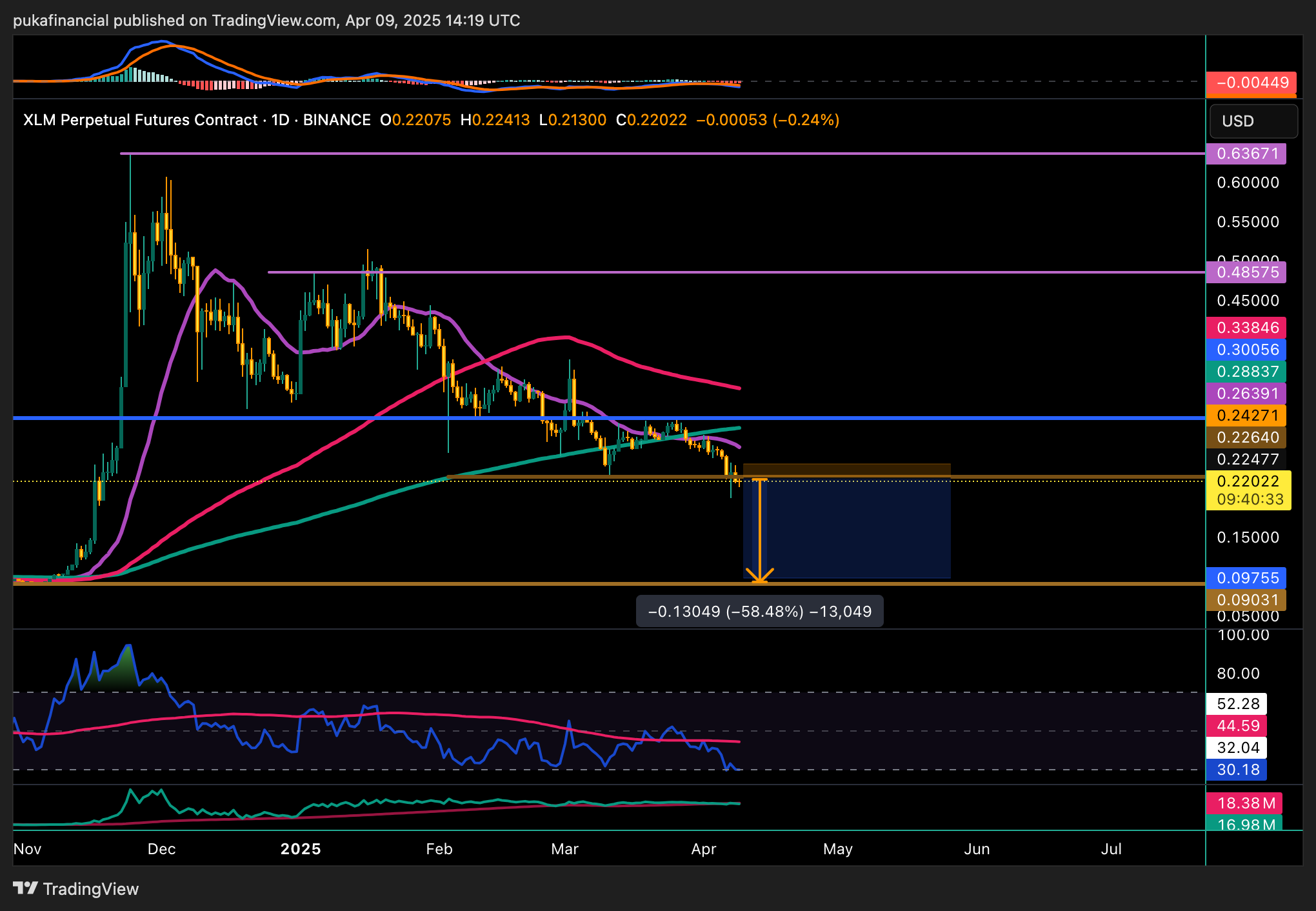Image resolution: width=1316 pixels, height=911 pixels.
Task: Click the green 0.28837 price label
Action: click(1246, 372)
